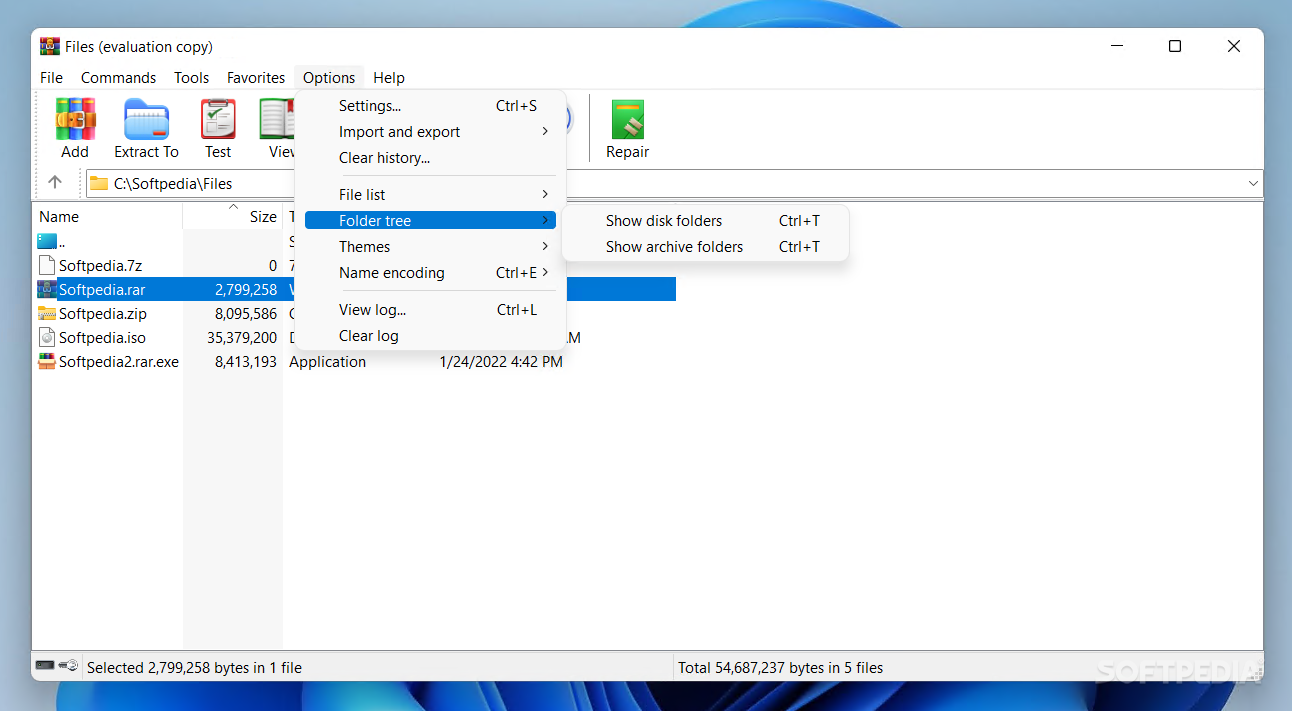Open the address bar dropdown arrow
Screen dimensions: 1292x711
click(x=1253, y=183)
